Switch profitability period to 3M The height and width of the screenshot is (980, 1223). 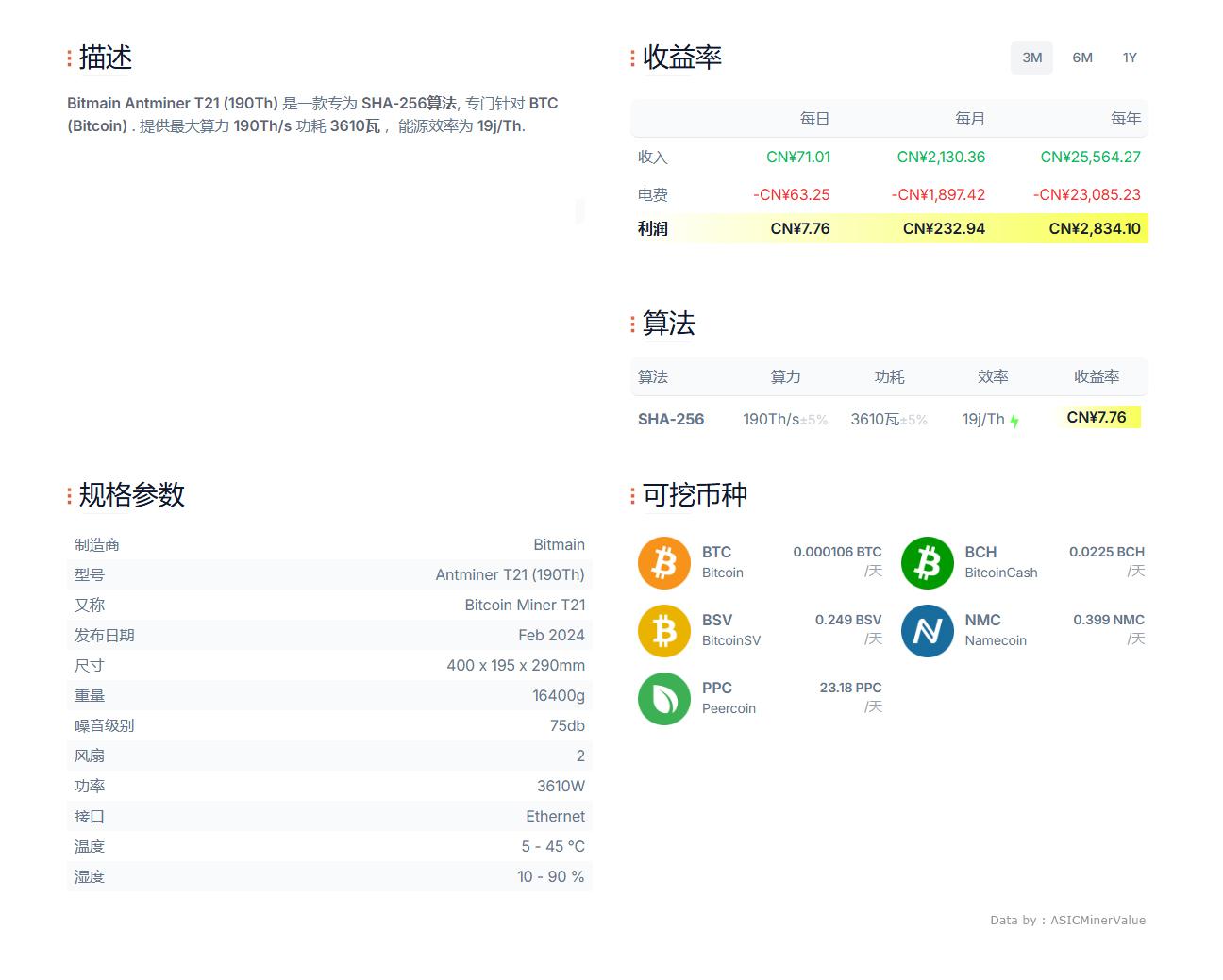[1032, 58]
